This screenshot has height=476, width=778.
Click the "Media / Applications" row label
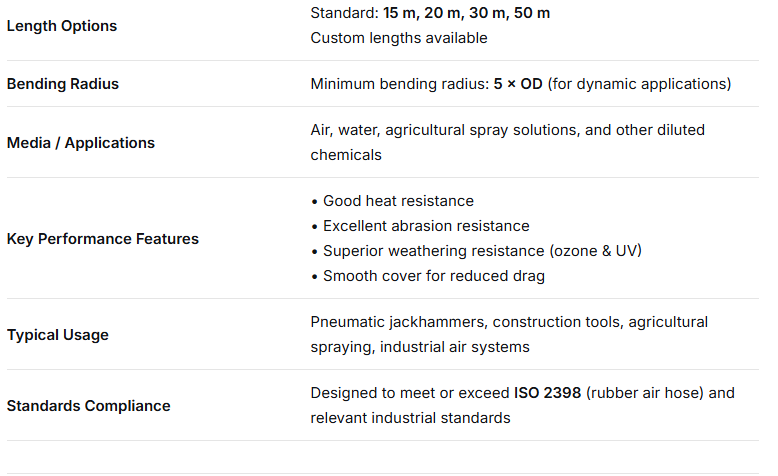coord(81,143)
